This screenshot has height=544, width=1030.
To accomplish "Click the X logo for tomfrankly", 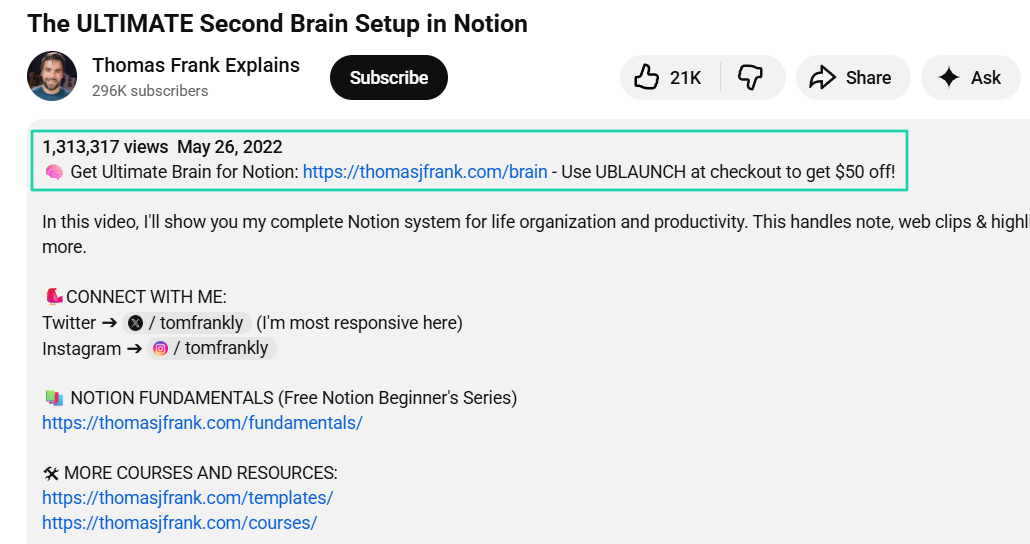I will (135, 323).
